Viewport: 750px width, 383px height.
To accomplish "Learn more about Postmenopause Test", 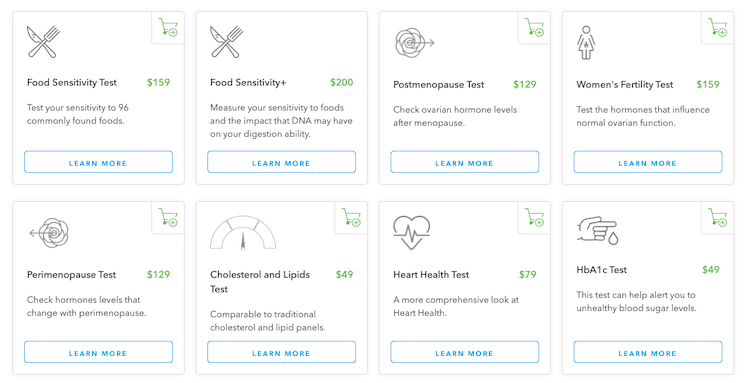I will [x=464, y=162].
